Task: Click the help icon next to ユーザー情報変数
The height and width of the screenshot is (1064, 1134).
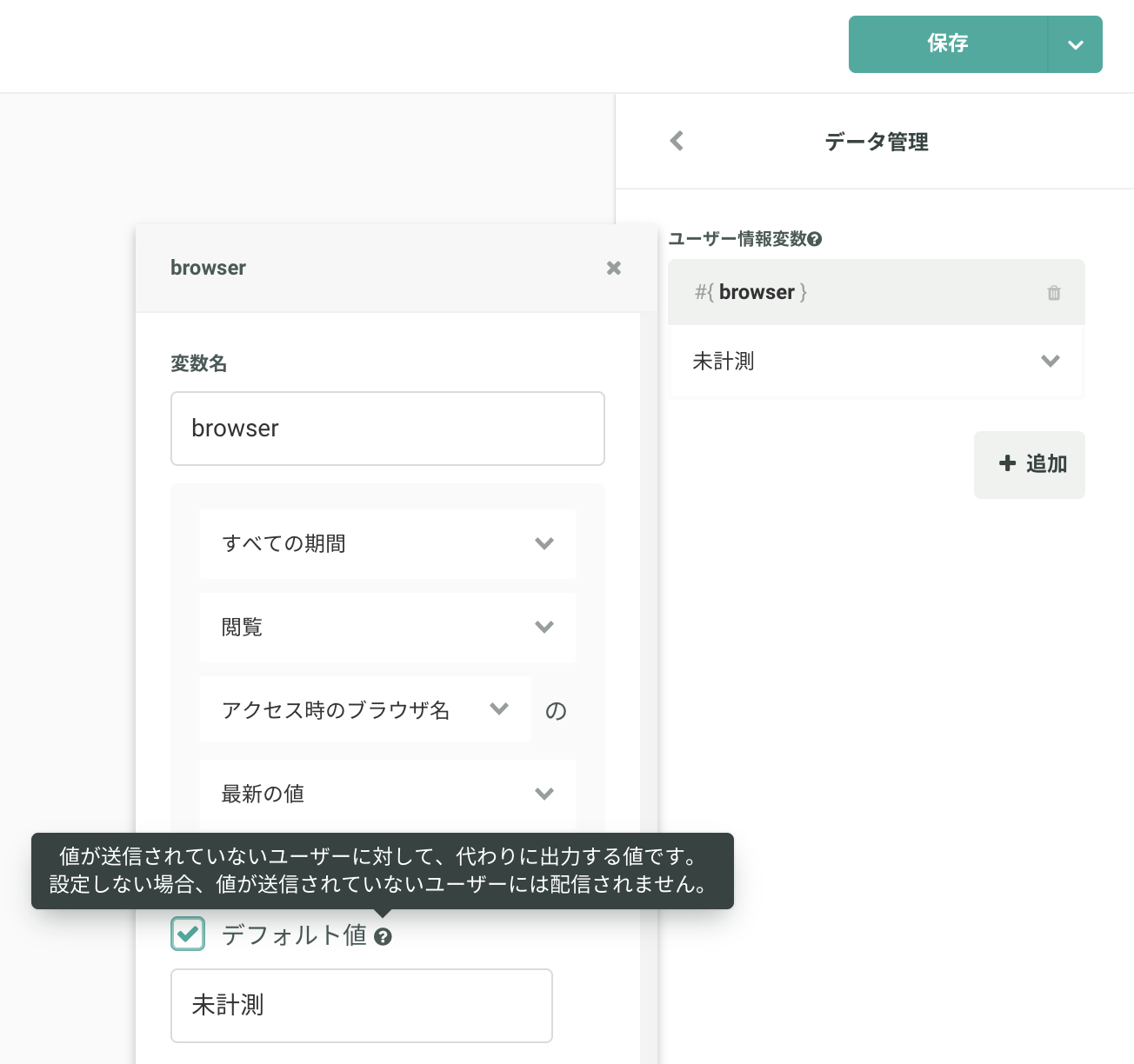Action: (815, 239)
